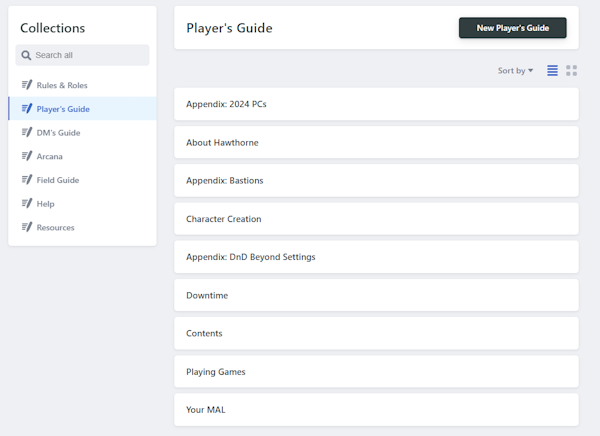600x436 pixels.
Task: Open the Appendix: 2024 PCs entry
Action: (376, 104)
